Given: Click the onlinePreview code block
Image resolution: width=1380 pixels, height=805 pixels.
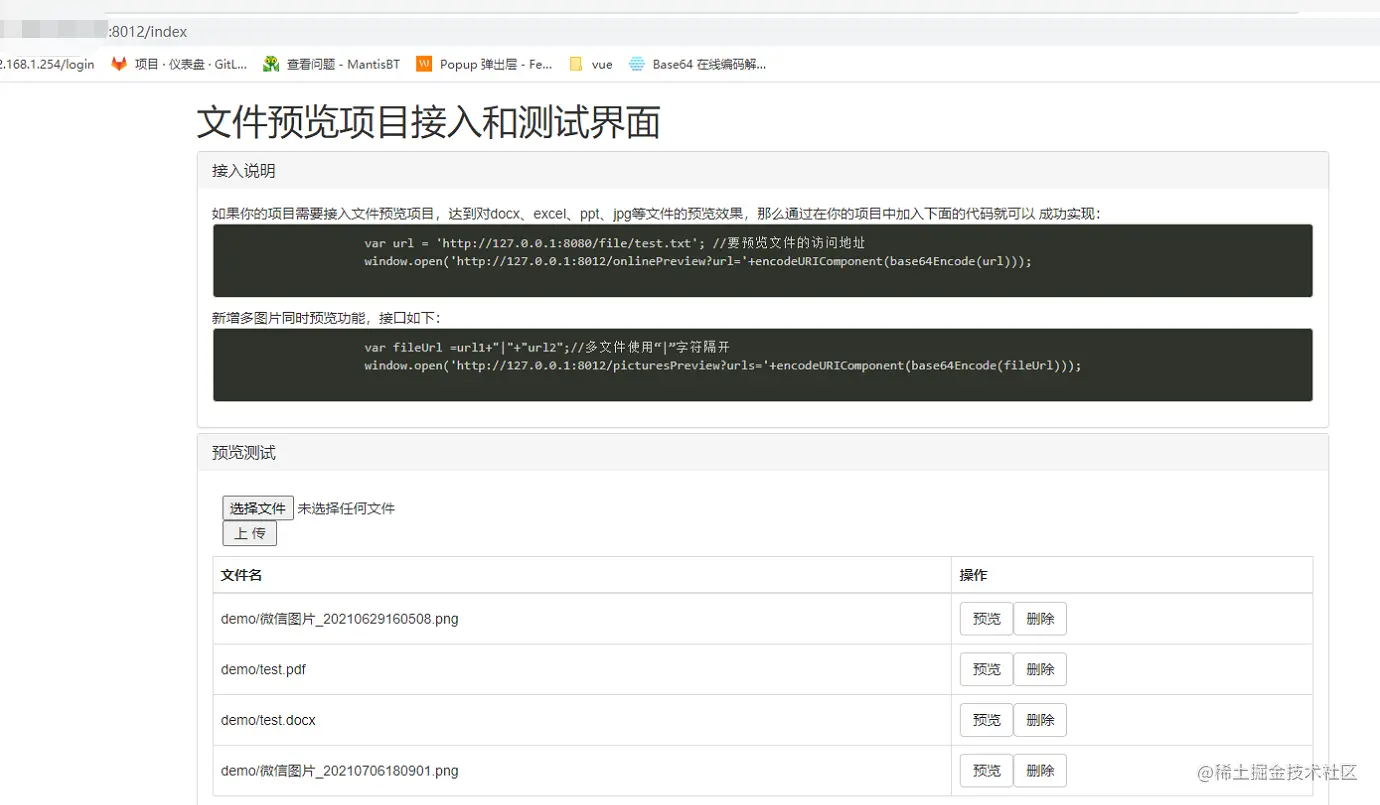Looking at the screenshot, I should coord(763,260).
